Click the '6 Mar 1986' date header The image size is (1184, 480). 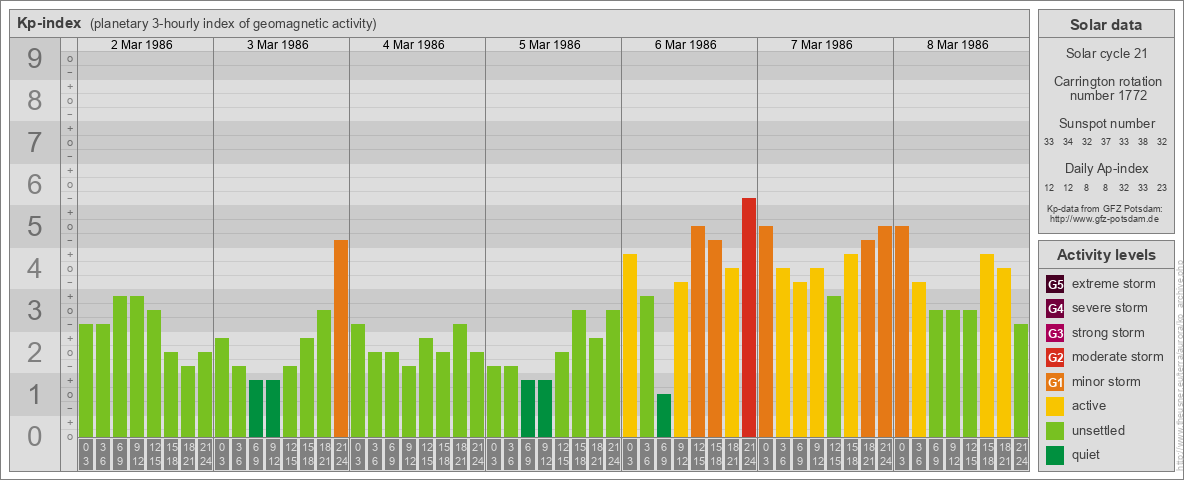point(686,45)
